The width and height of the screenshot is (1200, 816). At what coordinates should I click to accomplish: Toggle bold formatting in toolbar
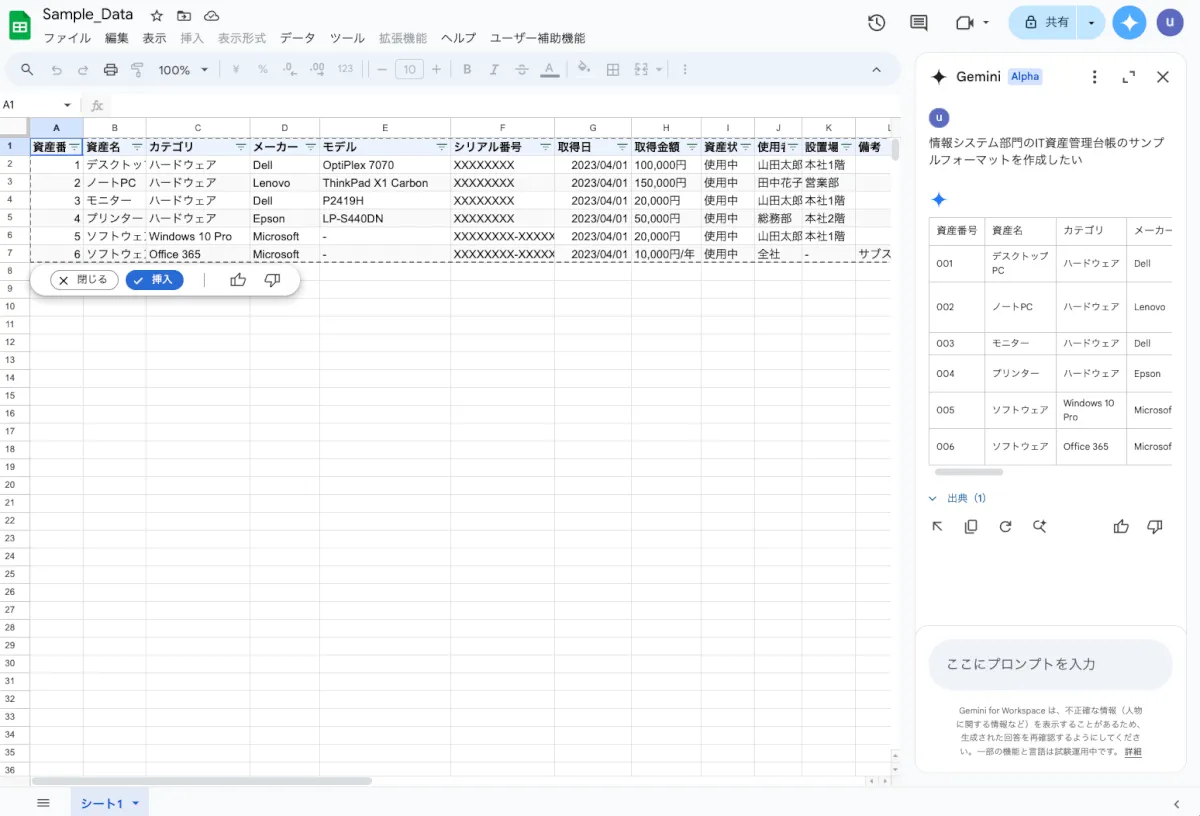point(467,70)
